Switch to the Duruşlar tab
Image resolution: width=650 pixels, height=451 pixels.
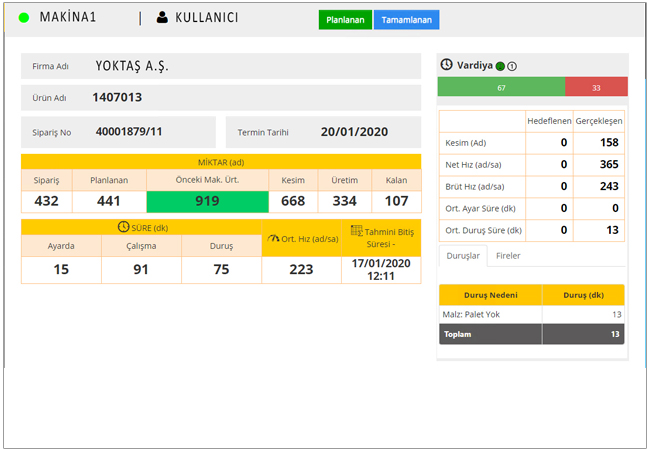click(463, 256)
